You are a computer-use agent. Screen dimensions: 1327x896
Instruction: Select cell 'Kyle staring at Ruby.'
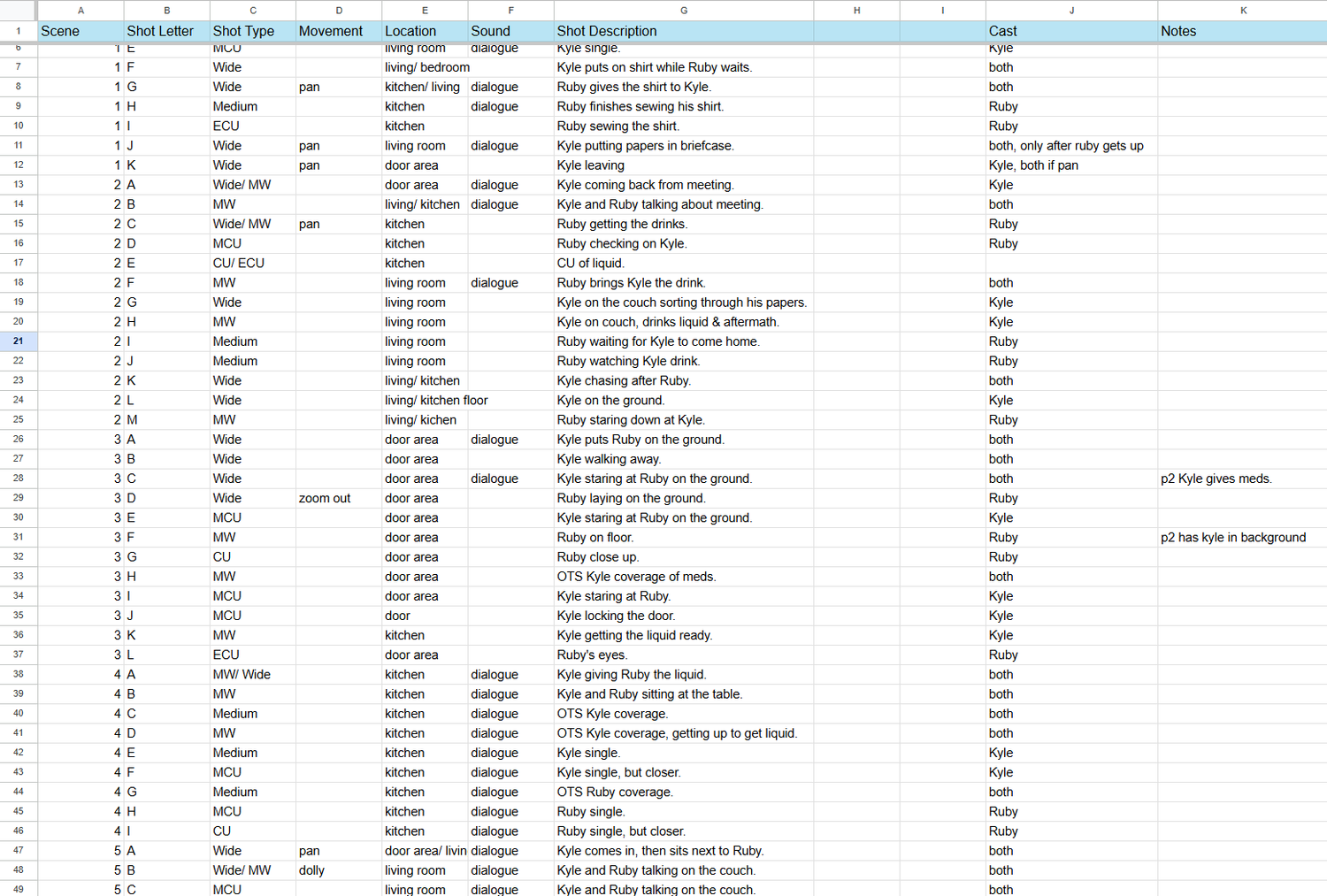pyautogui.click(x=683, y=596)
